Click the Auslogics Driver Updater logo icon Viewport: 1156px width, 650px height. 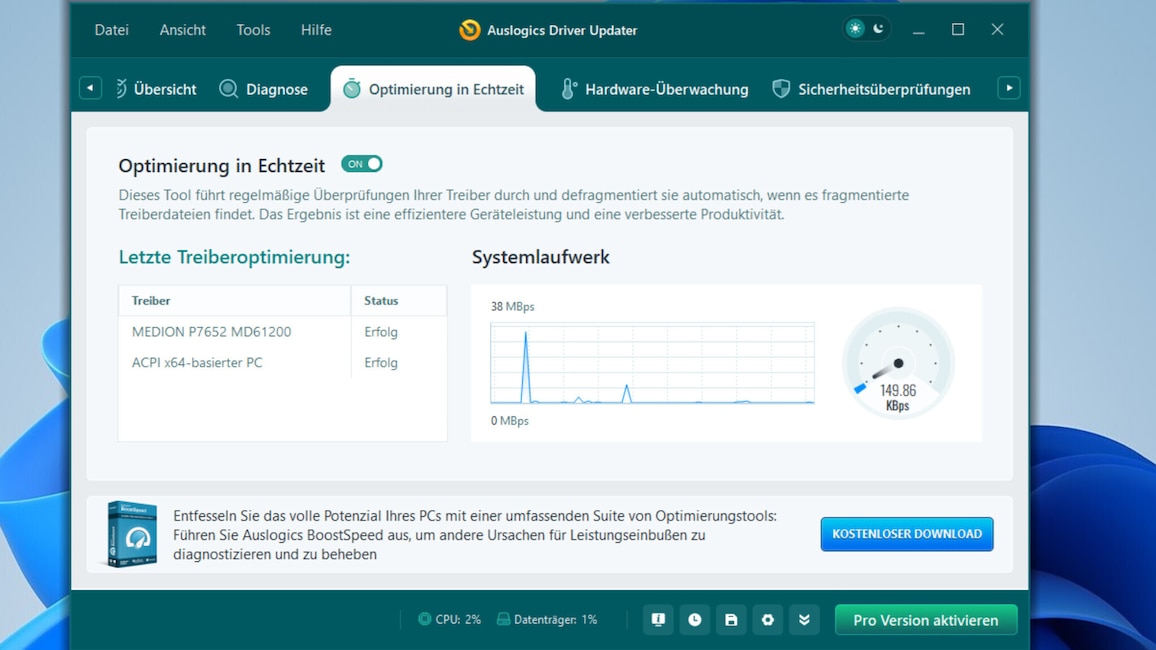pos(470,30)
